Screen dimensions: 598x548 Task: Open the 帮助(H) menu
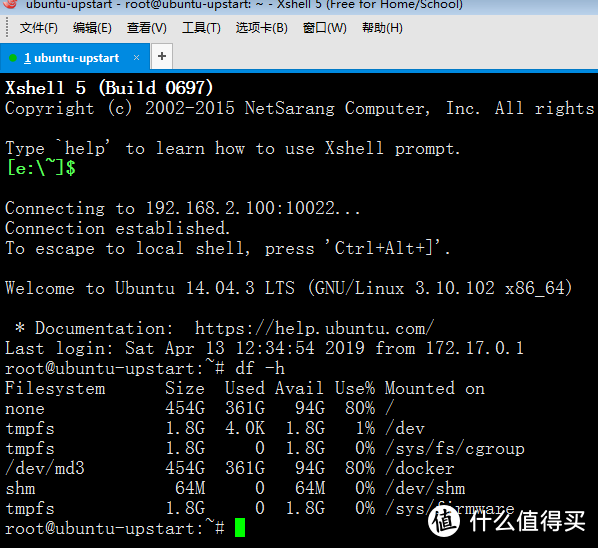[x=382, y=28]
